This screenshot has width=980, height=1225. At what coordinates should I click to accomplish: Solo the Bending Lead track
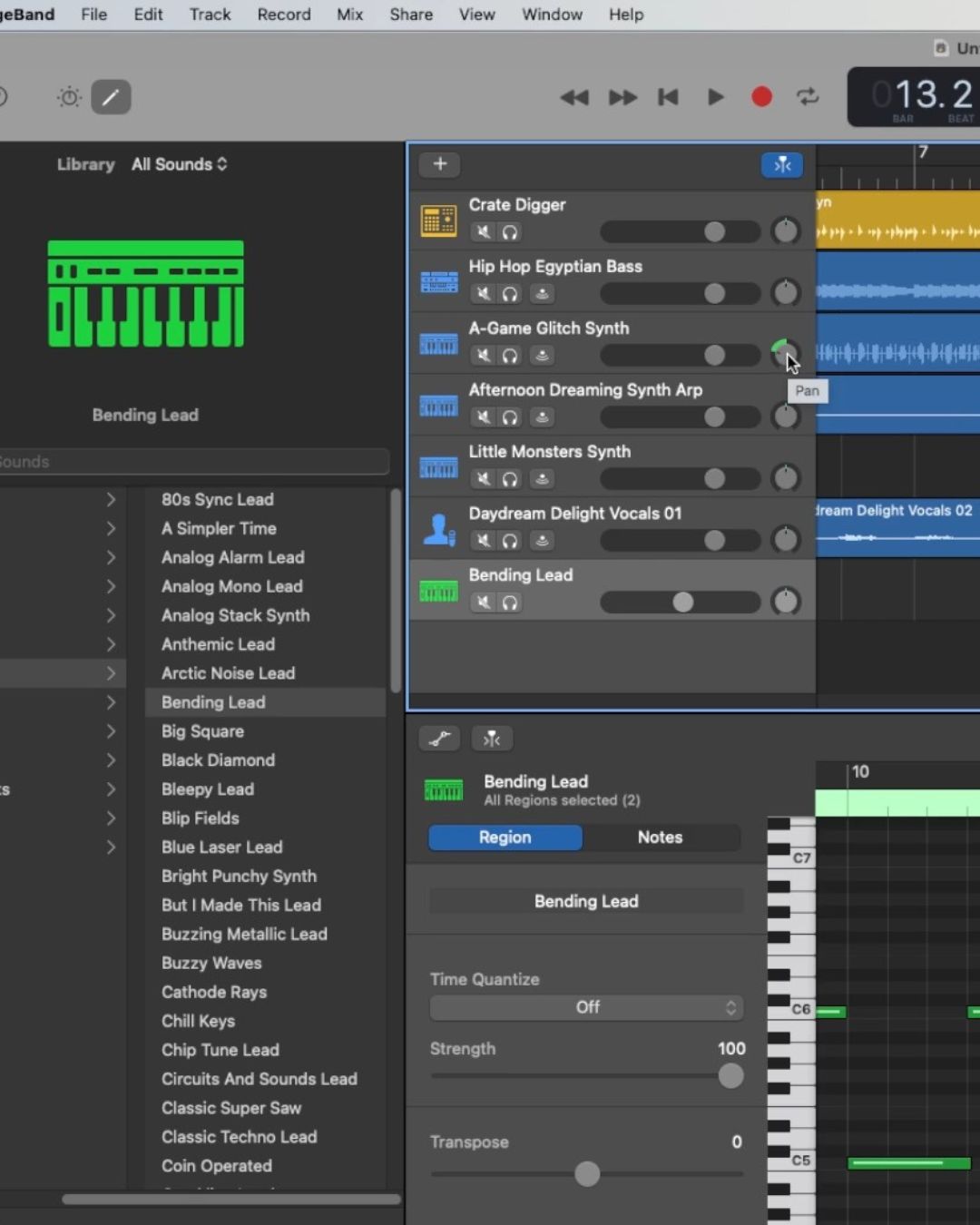pos(511,603)
